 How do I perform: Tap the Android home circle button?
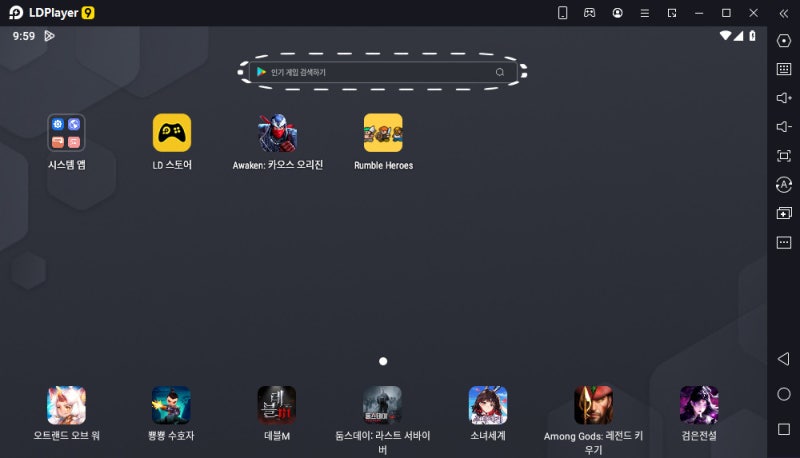tap(784, 394)
